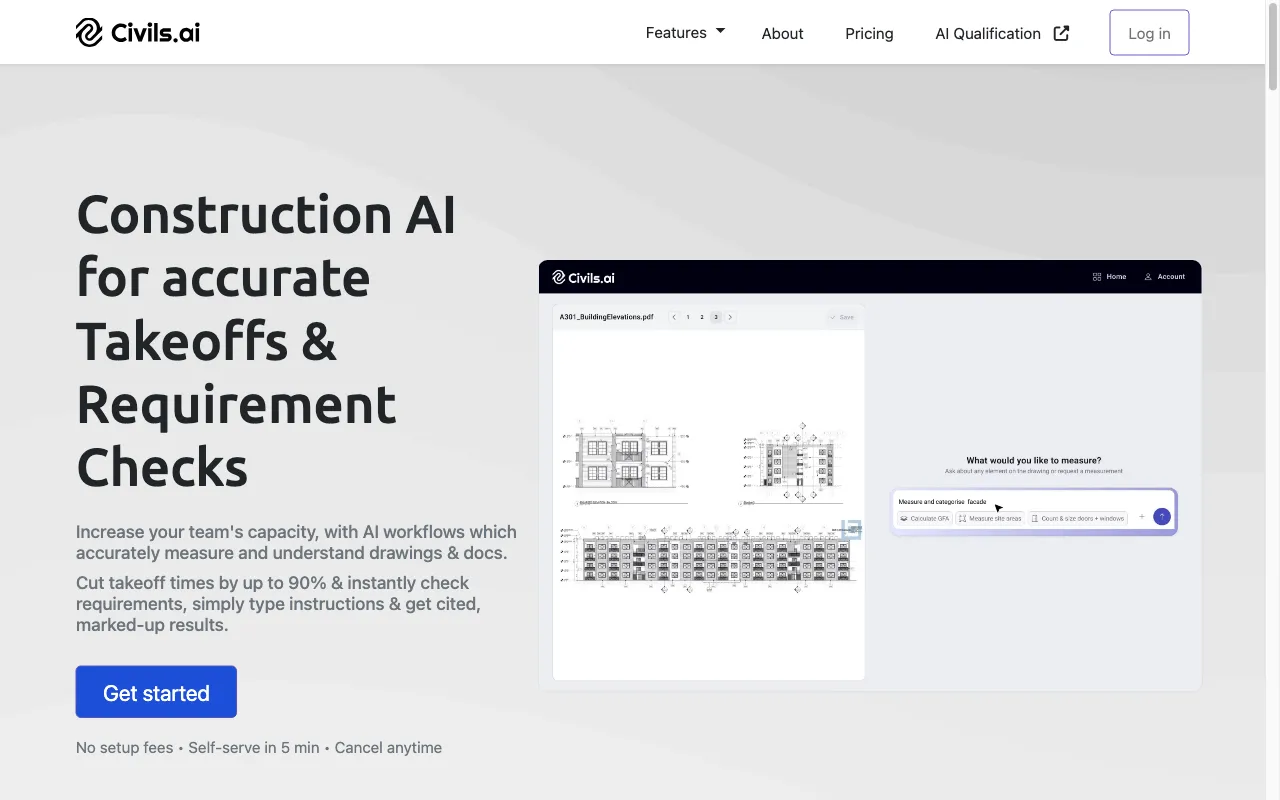Open the Features dropdown menu

[685, 33]
